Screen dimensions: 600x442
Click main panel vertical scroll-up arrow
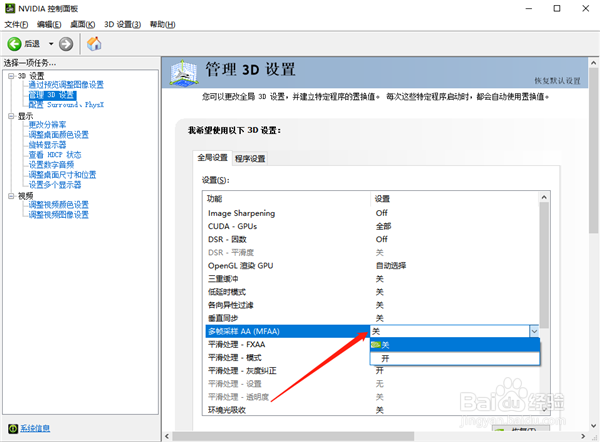(593, 62)
